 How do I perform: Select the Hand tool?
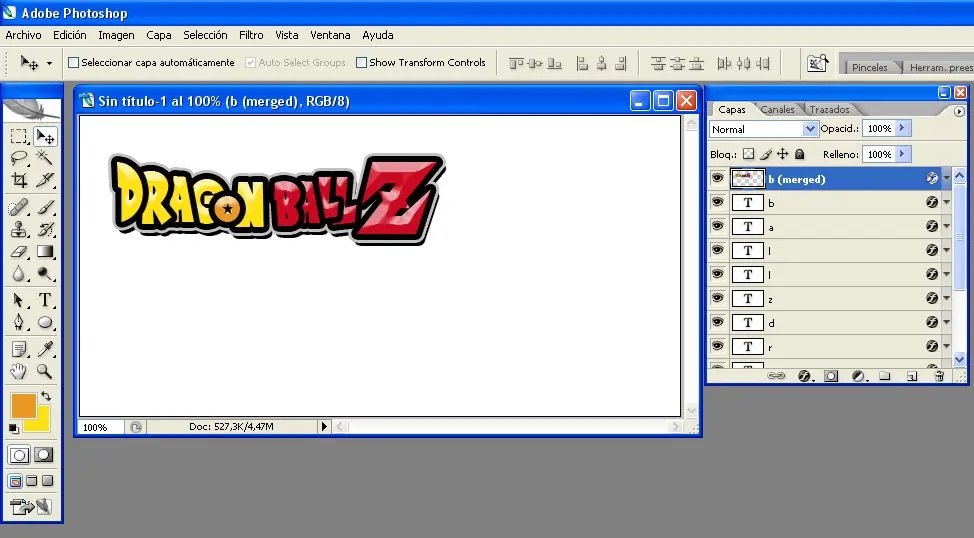[x=19, y=372]
